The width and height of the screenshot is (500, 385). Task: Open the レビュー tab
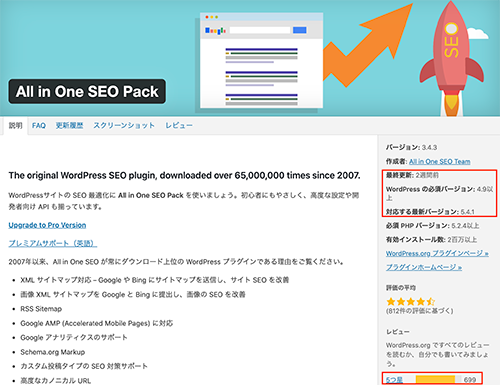tap(179, 126)
